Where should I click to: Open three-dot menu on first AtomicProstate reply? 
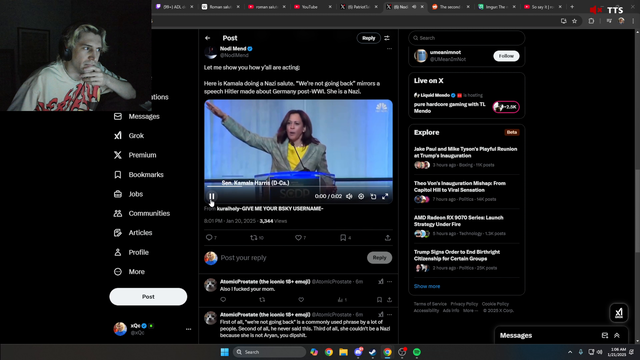tap(390, 281)
